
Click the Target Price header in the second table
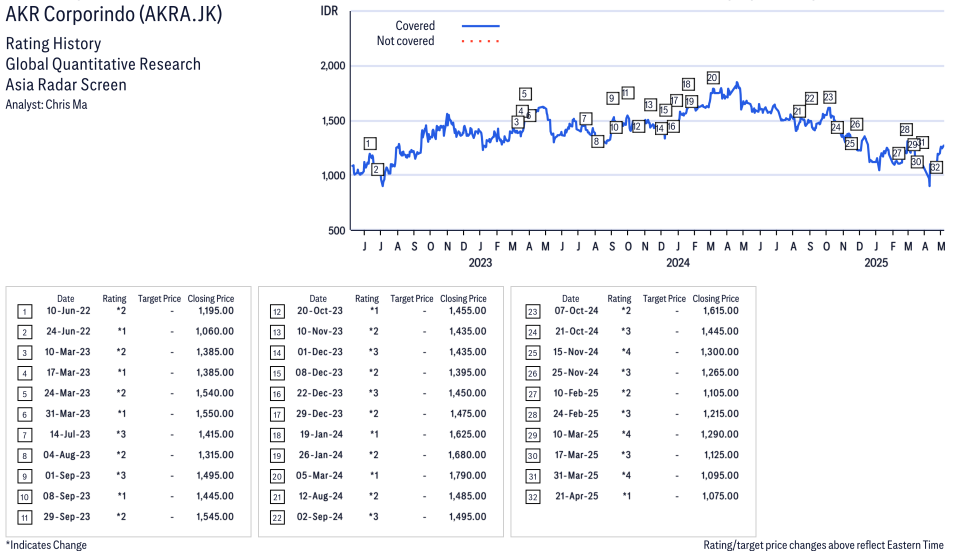[412, 299]
